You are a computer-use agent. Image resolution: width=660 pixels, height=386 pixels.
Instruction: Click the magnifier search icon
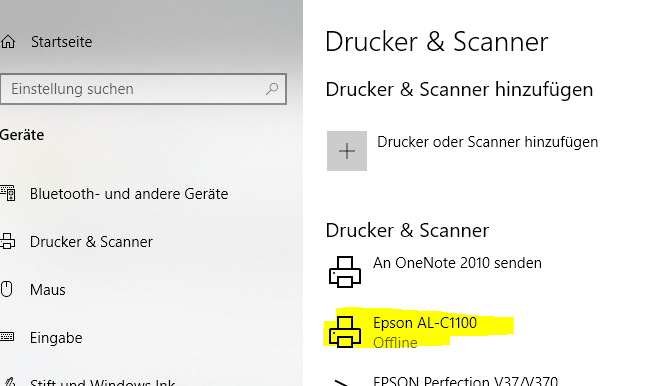coord(272,89)
